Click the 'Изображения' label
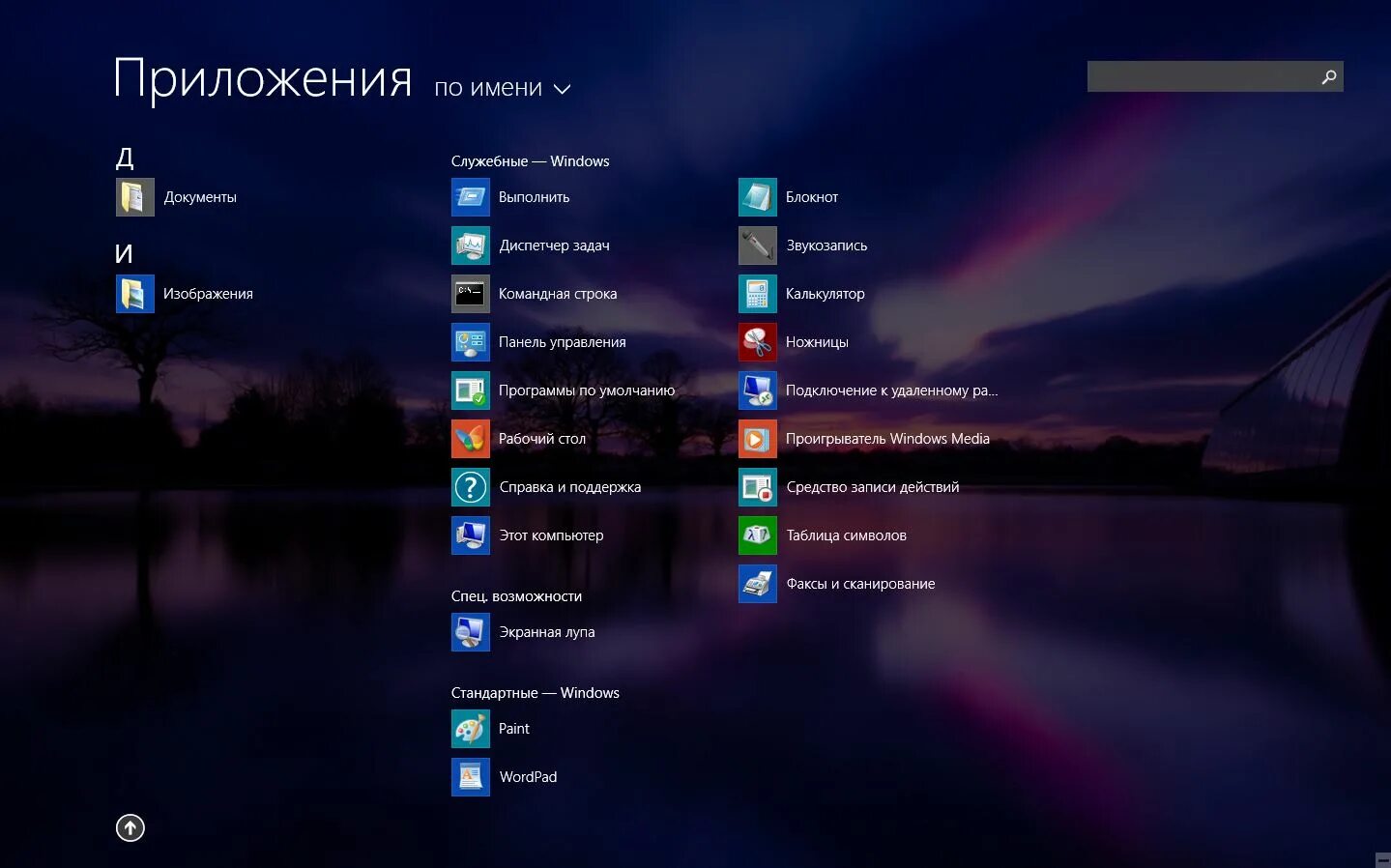Viewport: 1391px width, 868px height. click(208, 294)
